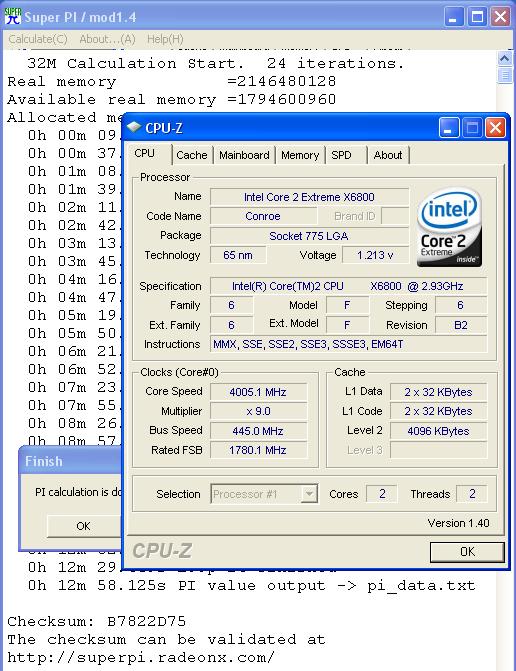Click the 32M Calculation Start line

click(216, 63)
